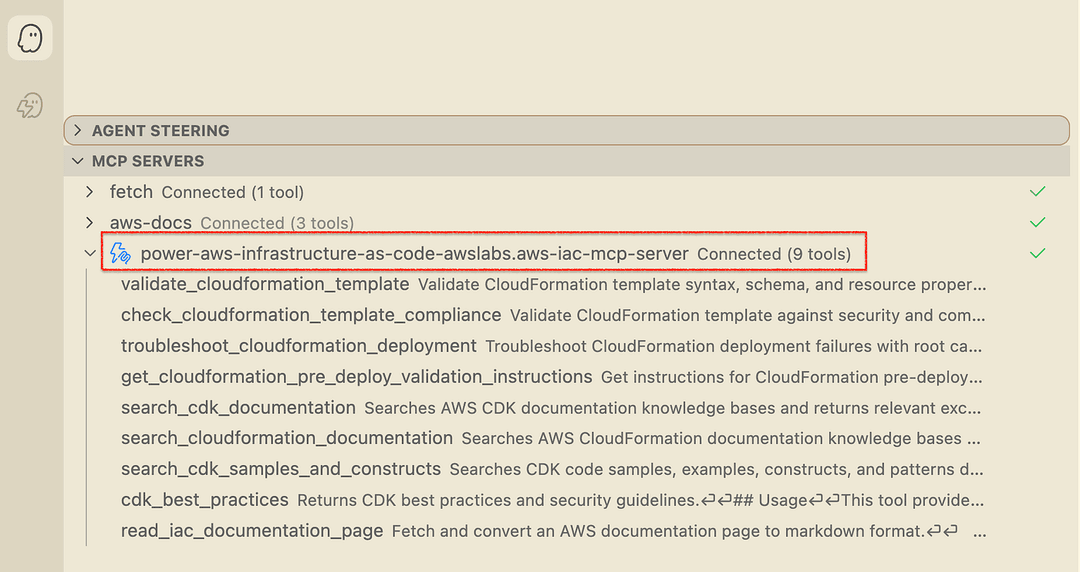The image size is (1080, 572).
Task: Select validate_cloudformation_template tool
Action: pyautogui.click(x=265, y=284)
